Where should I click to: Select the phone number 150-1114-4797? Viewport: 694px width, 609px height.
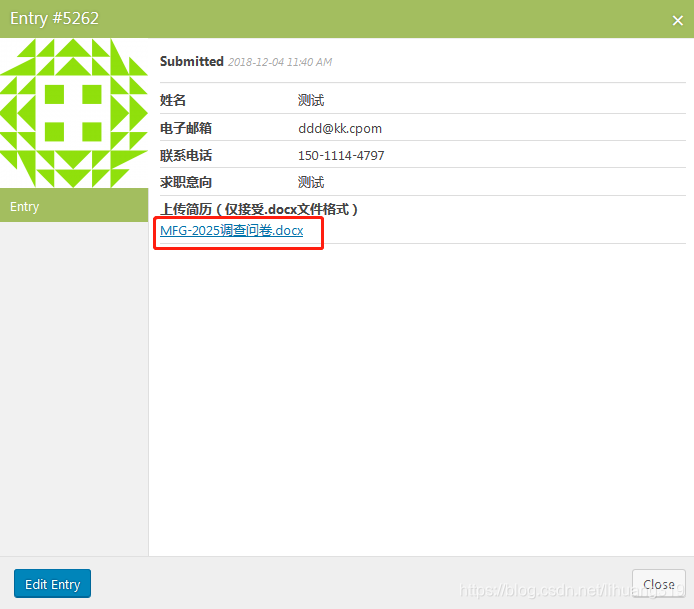pos(341,155)
